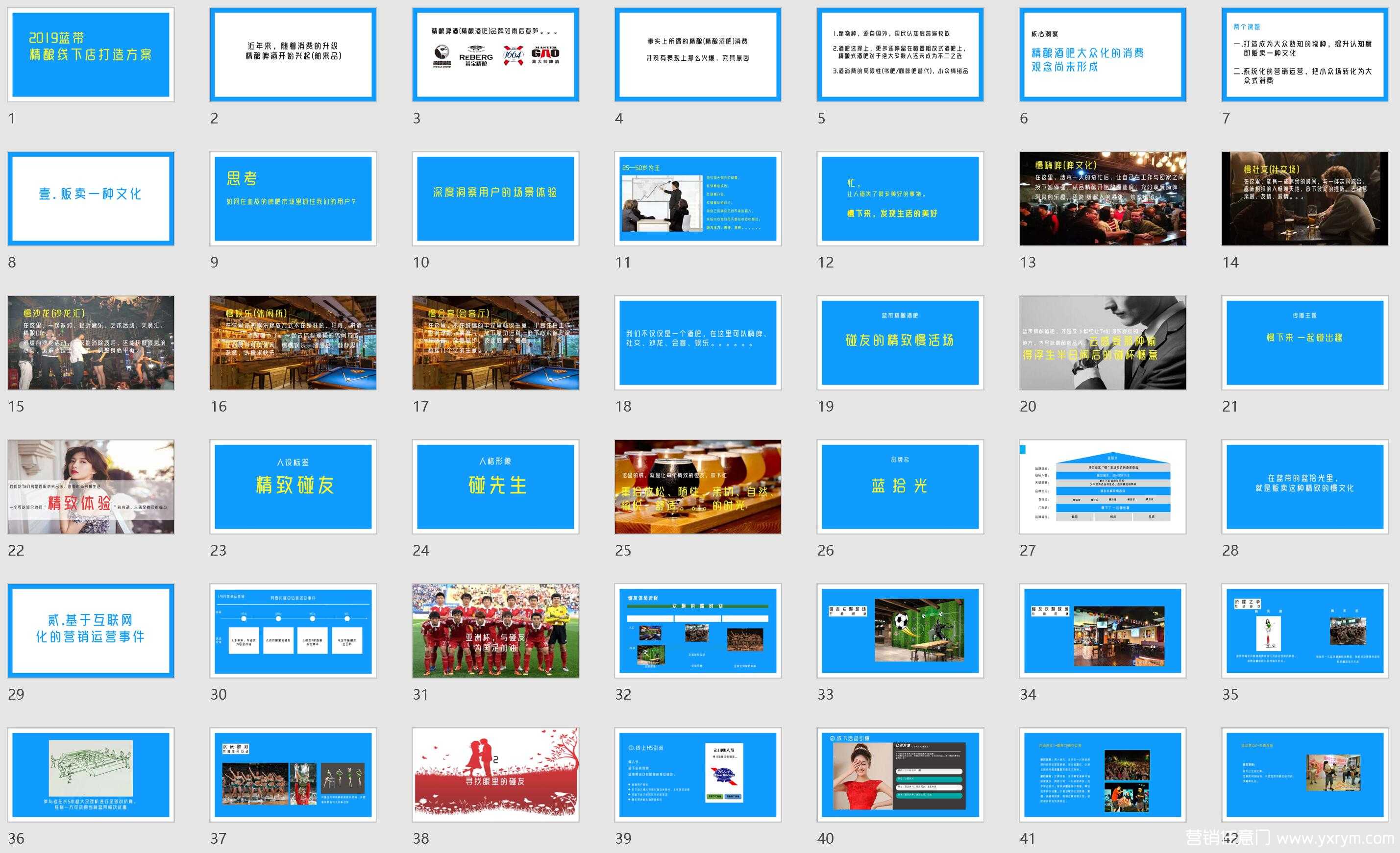Click slide 23 '精致碰友'
1400x853 pixels.
pos(293,487)
